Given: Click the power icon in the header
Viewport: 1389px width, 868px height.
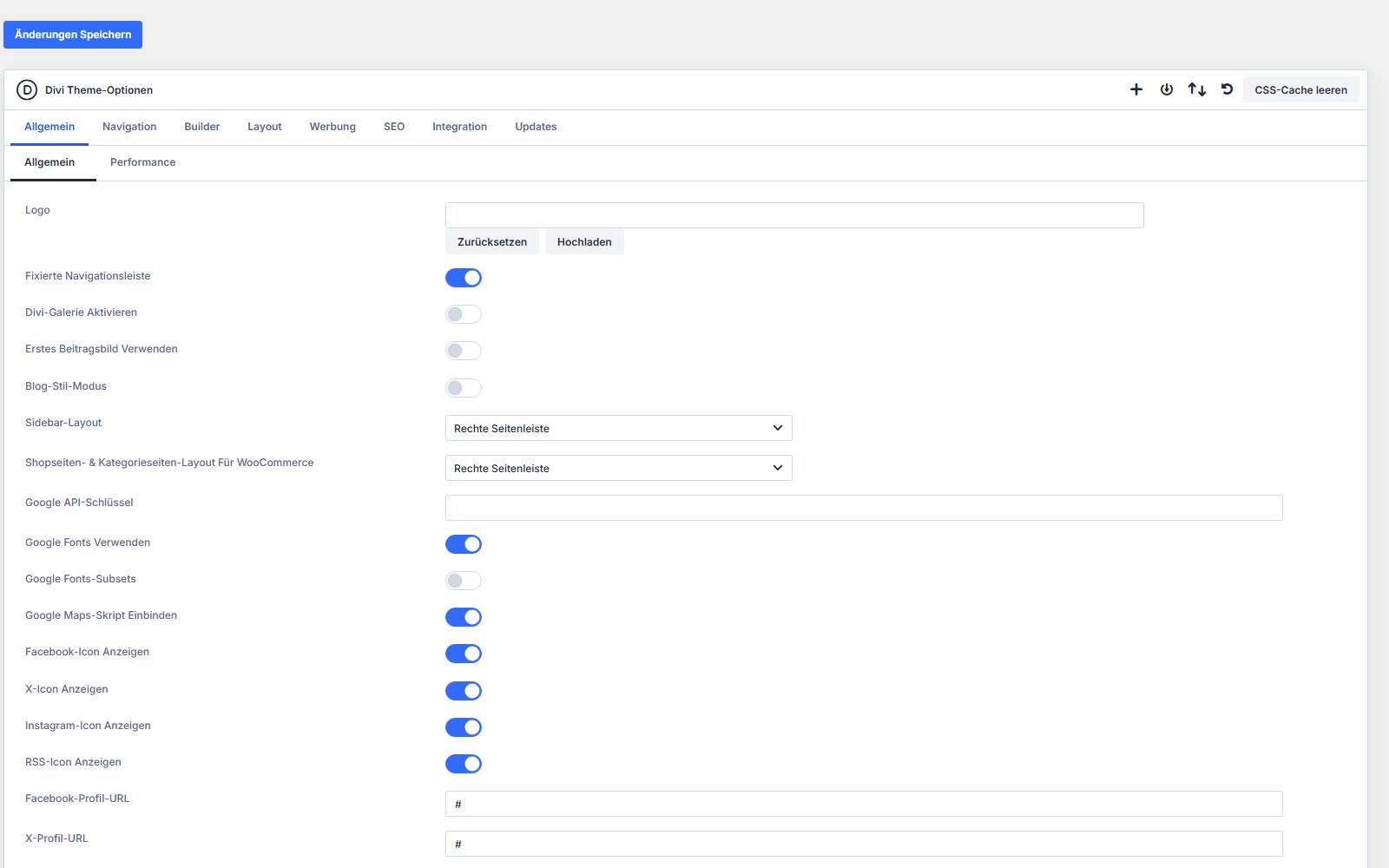Looking at the screenshot, I should tap(1167, 89).
